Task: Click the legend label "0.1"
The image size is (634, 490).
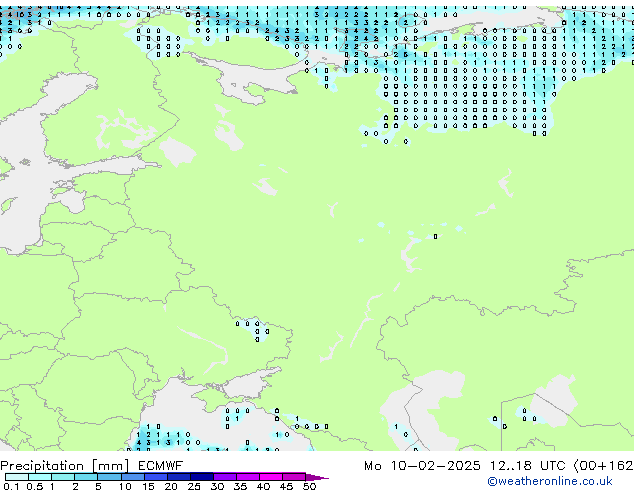Action: 11,486
